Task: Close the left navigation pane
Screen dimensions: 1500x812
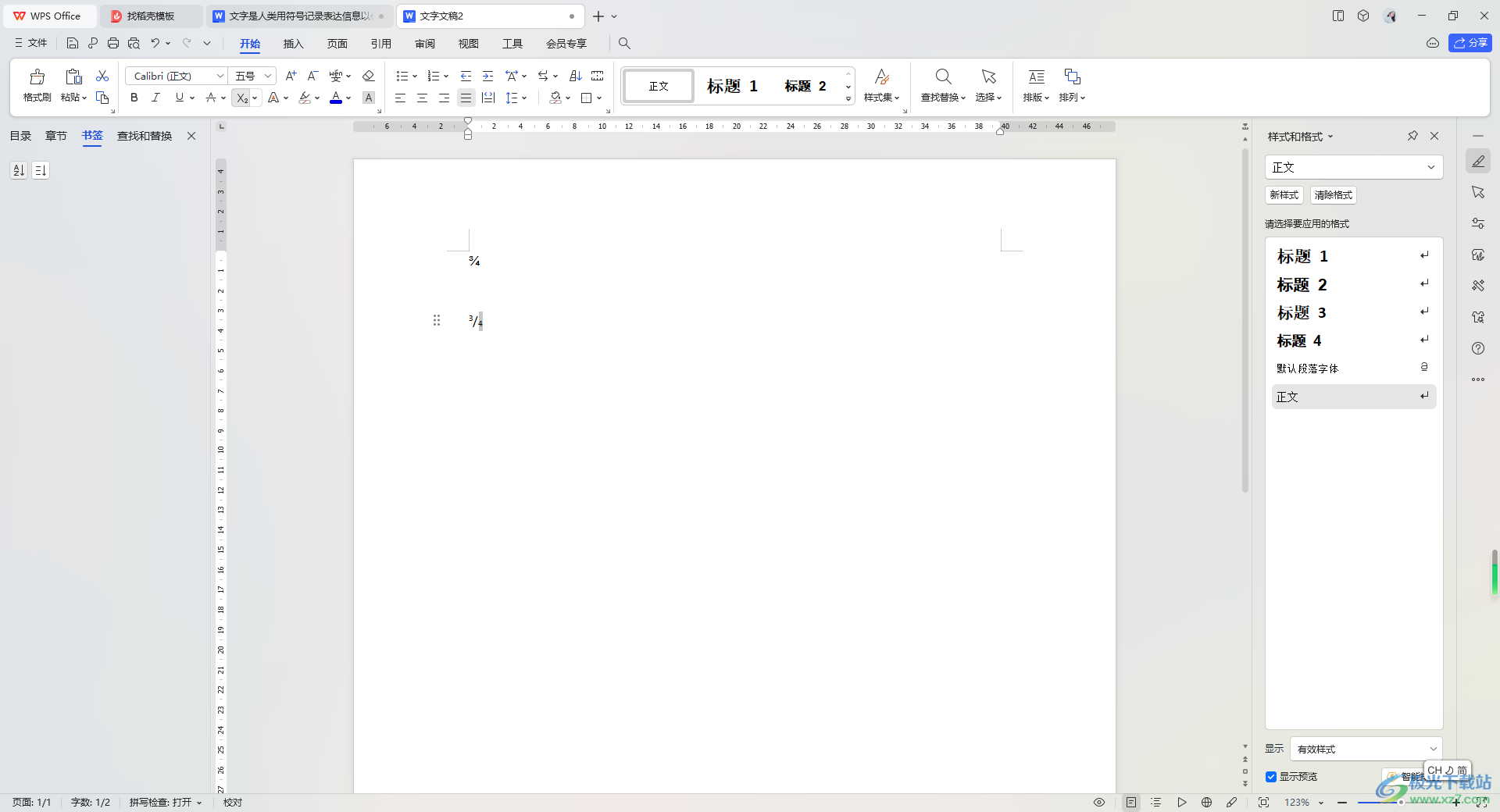Action: click(191, 136)
